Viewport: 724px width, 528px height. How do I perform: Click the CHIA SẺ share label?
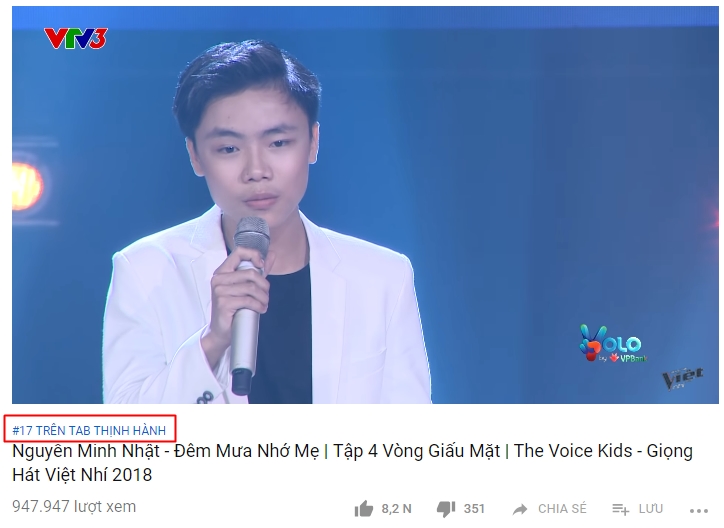562,509
